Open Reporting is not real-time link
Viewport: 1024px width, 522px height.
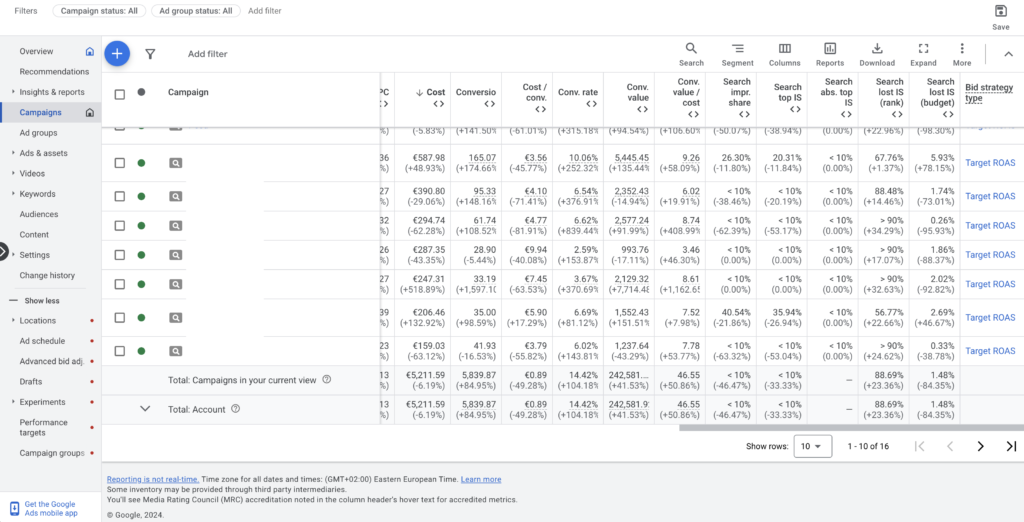click(x=153, y=480)
